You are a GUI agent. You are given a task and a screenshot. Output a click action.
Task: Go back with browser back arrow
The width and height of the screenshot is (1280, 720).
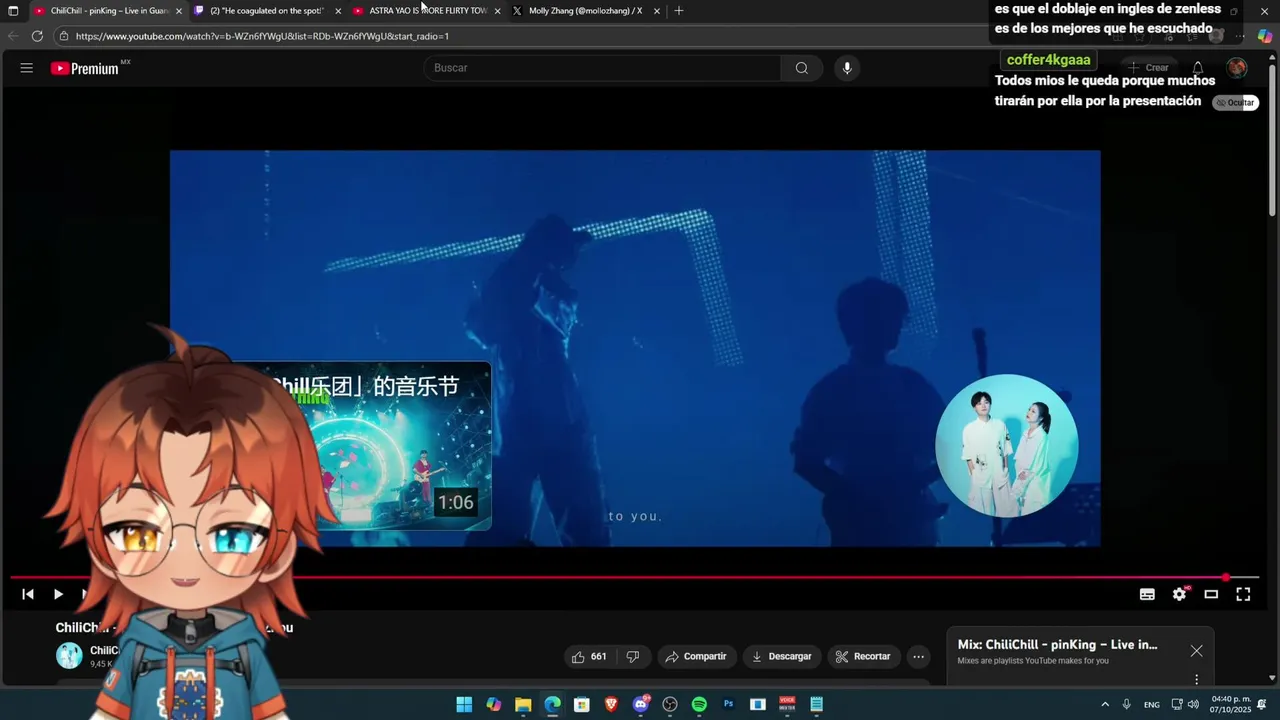point(13,36)
